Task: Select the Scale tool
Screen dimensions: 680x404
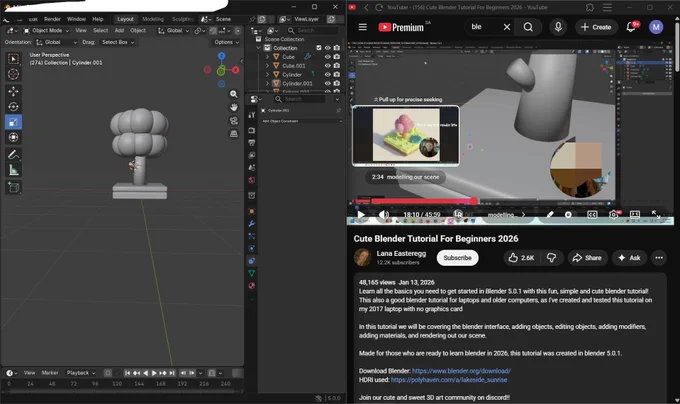Action: (13, 122)
